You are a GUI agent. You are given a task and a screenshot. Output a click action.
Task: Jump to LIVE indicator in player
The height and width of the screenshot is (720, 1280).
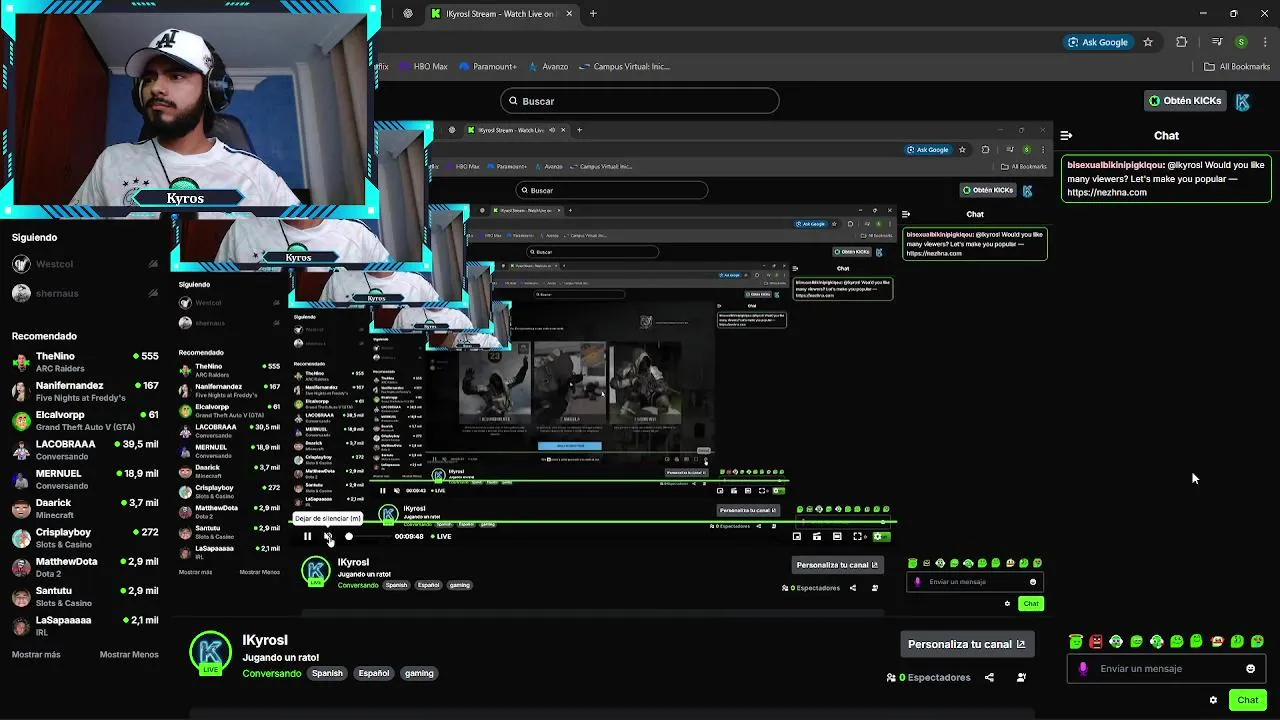439,536
